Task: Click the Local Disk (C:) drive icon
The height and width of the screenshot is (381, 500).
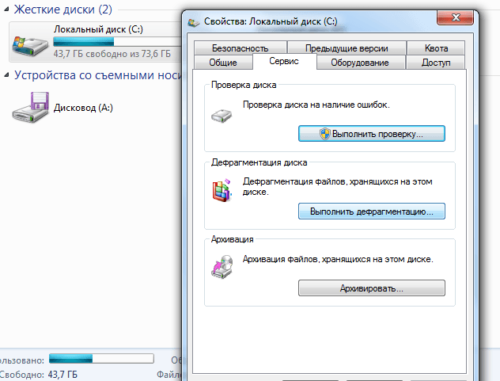Action: tap(30, 45)
